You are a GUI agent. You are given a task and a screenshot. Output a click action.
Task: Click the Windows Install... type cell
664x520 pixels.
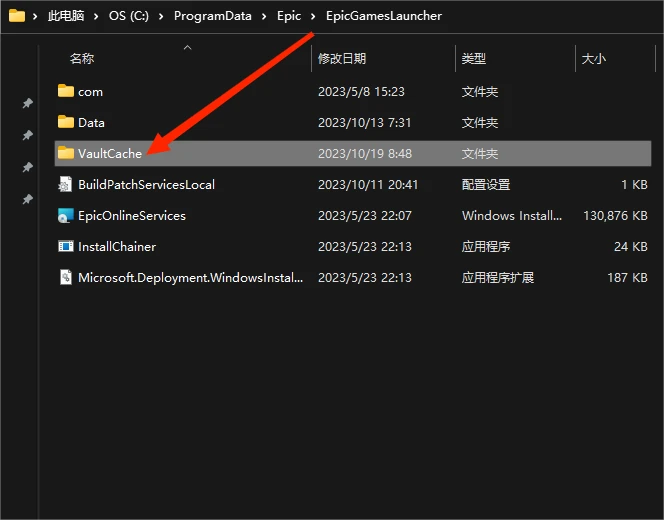click(x=512, y=216)
